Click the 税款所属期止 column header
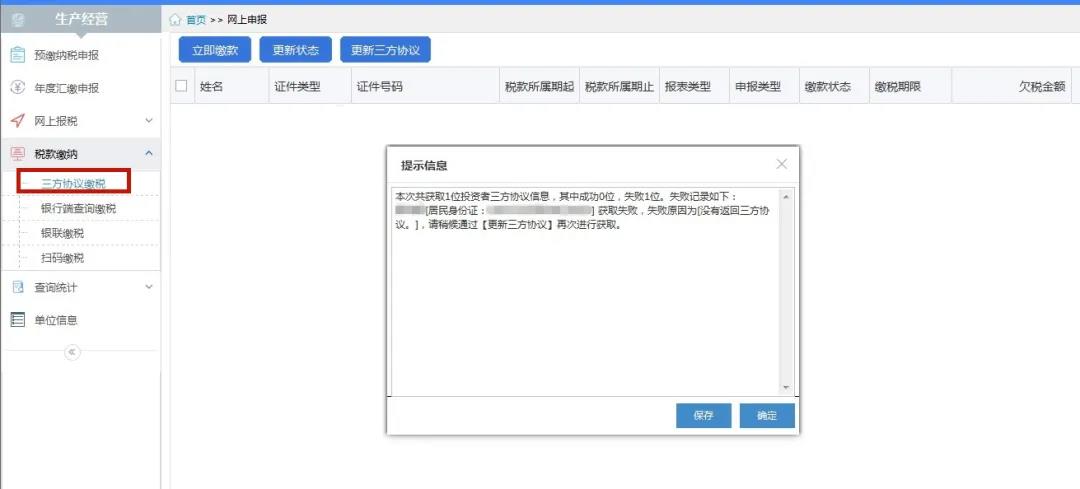The width and height of the screenshot is (1080, 489). tap(619, 87)
